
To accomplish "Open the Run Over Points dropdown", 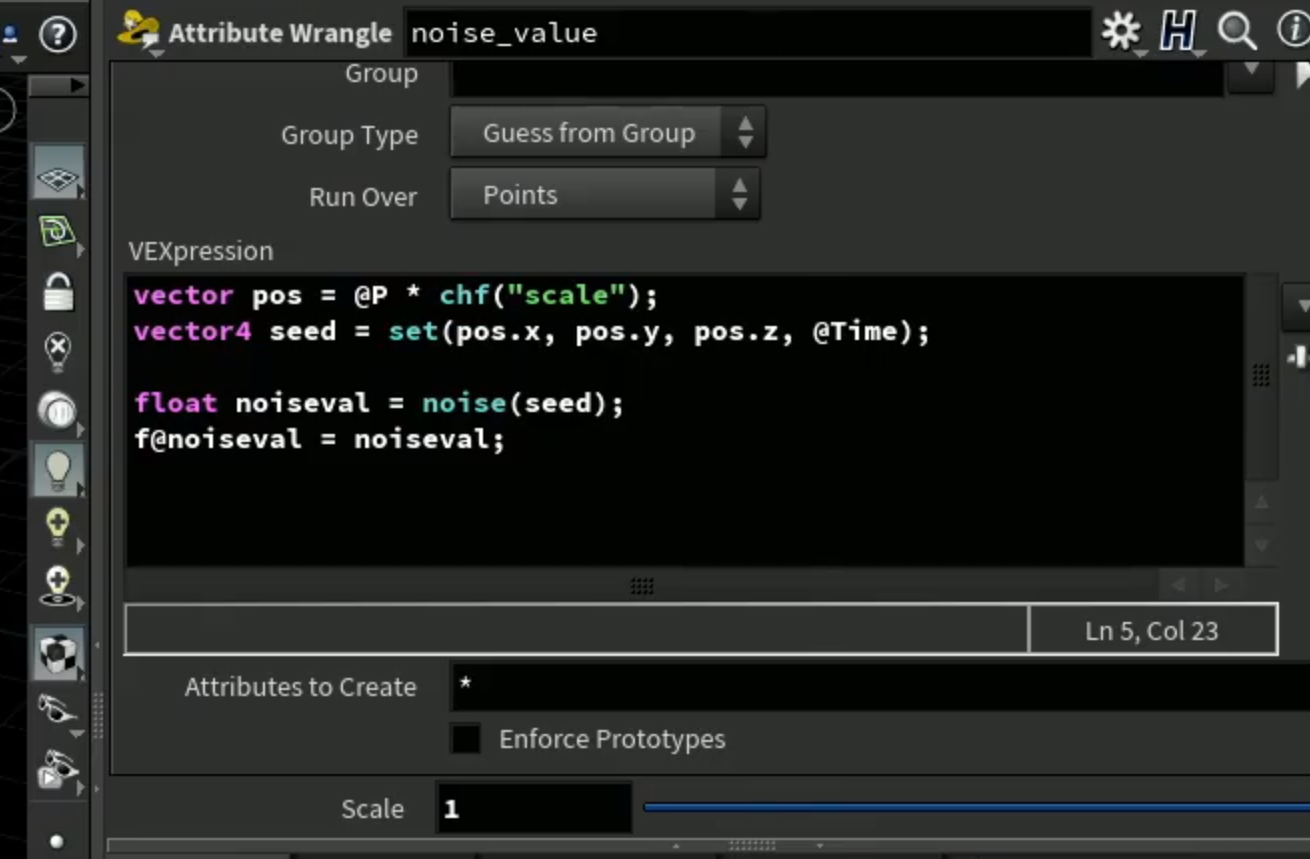I will point(605,195).
